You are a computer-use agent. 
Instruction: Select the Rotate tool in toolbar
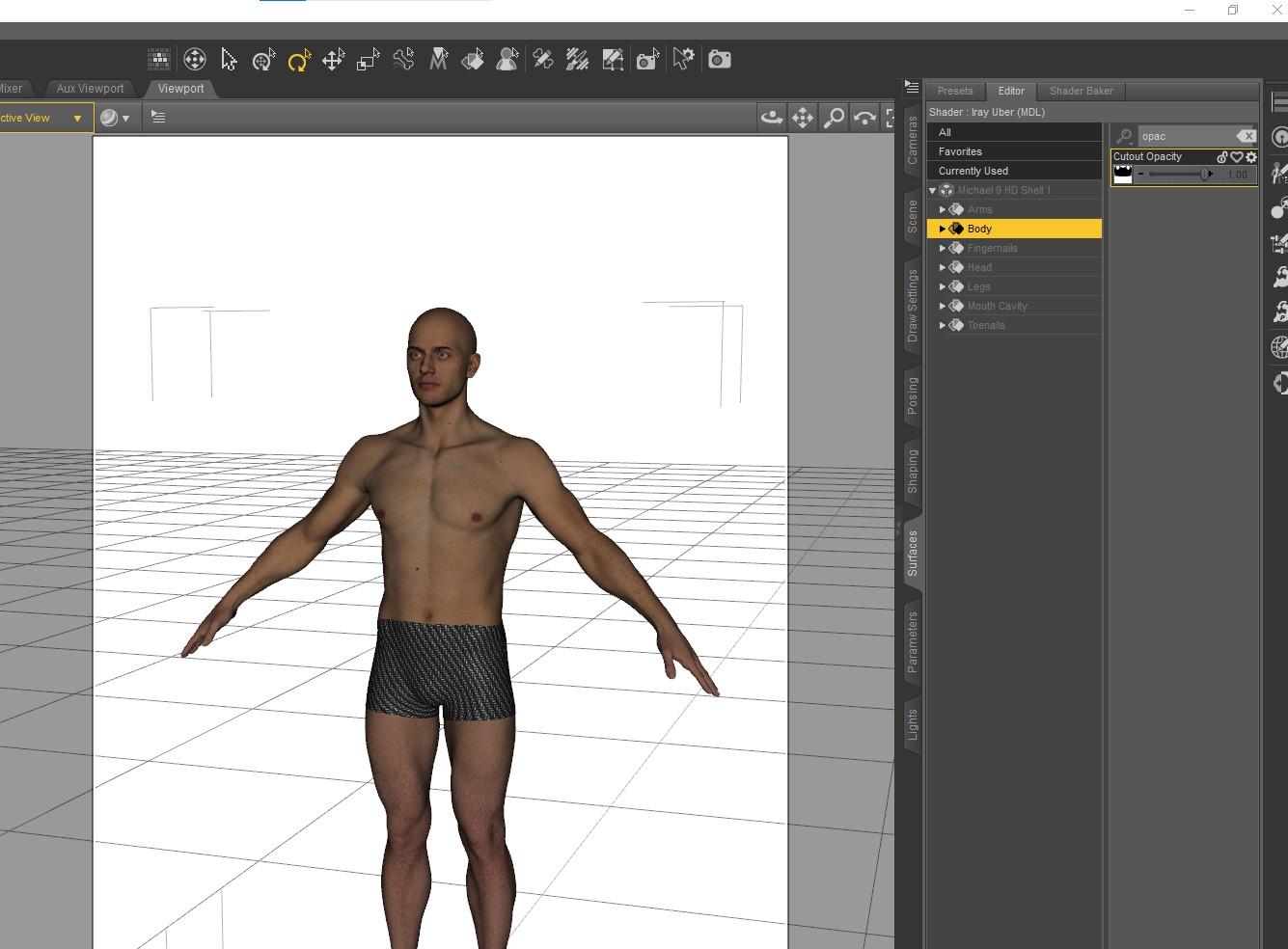click(299, 60)
